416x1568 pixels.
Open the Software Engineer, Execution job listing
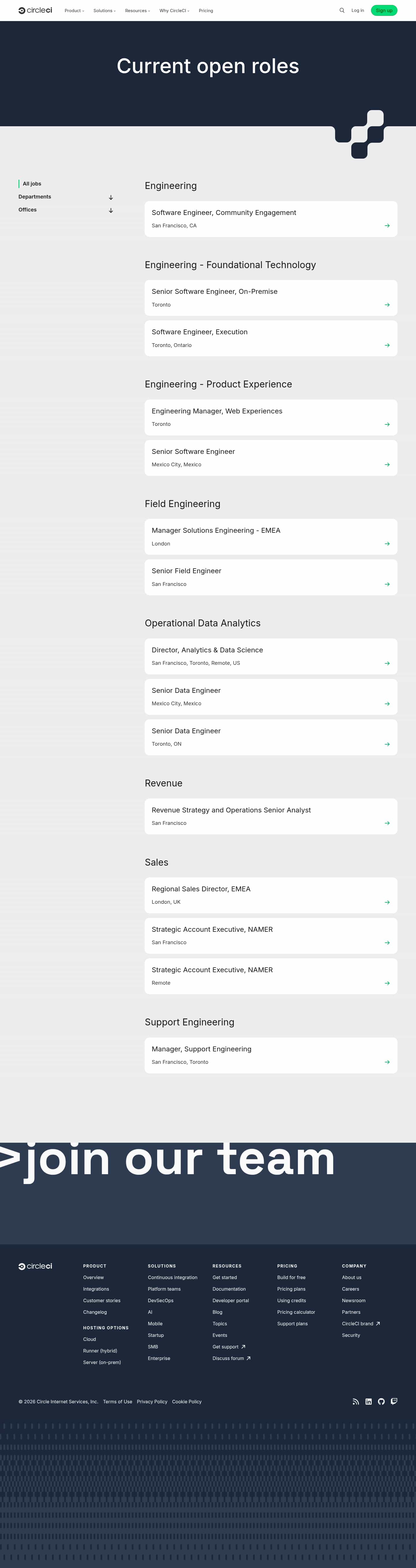click(x=271, y=338)
